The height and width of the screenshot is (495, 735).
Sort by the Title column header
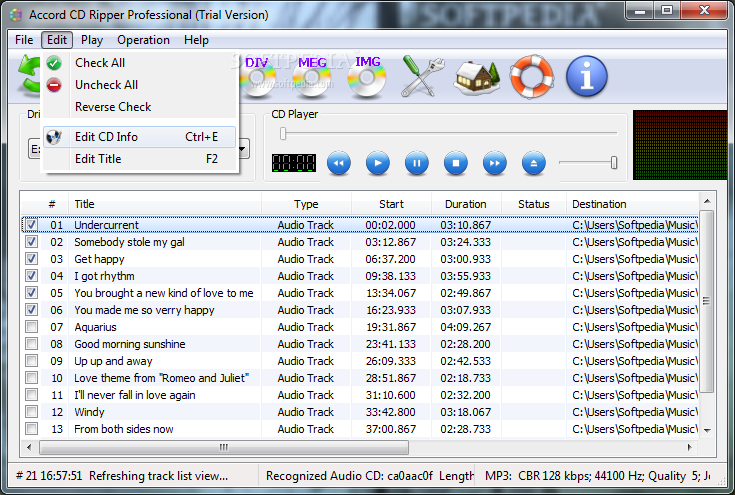(x=165, y=204)
